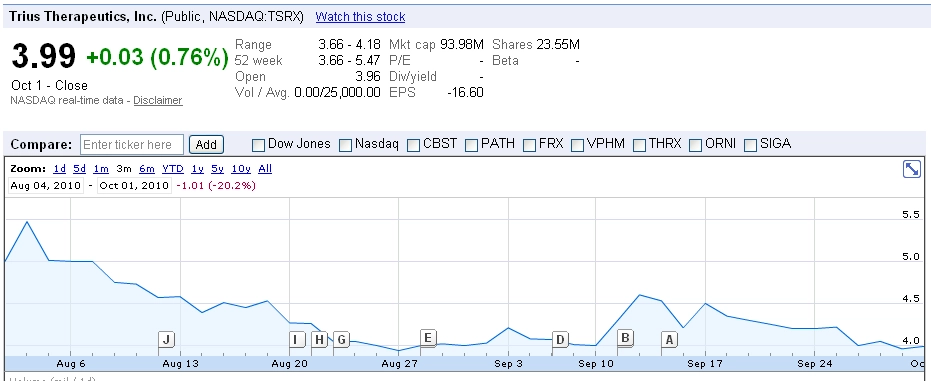Open news marker D near Sep 10
The image size is (931, 381).
(x=560, y=340)
